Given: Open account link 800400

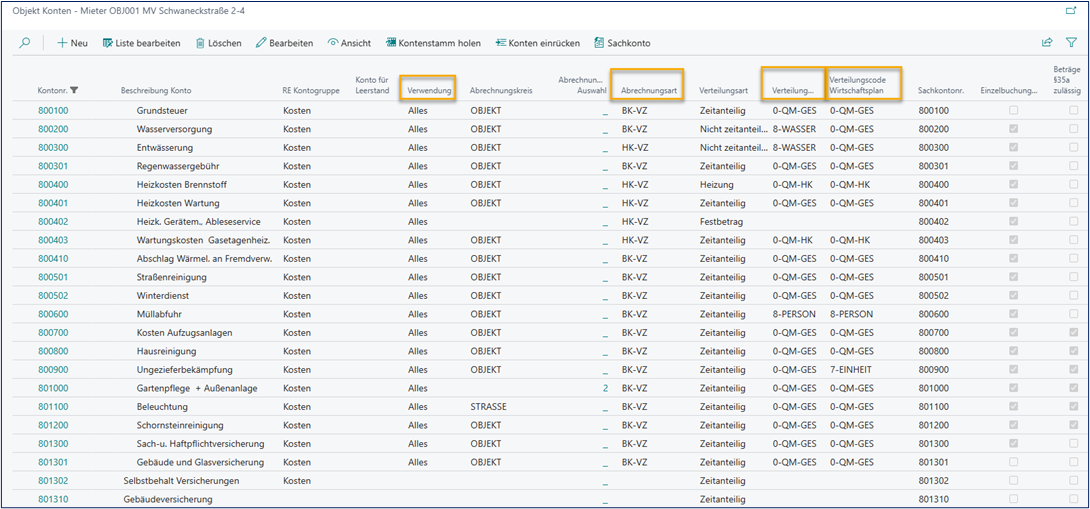Looking at the screenshot, I should pyautogui.click(x=53, y=184).
